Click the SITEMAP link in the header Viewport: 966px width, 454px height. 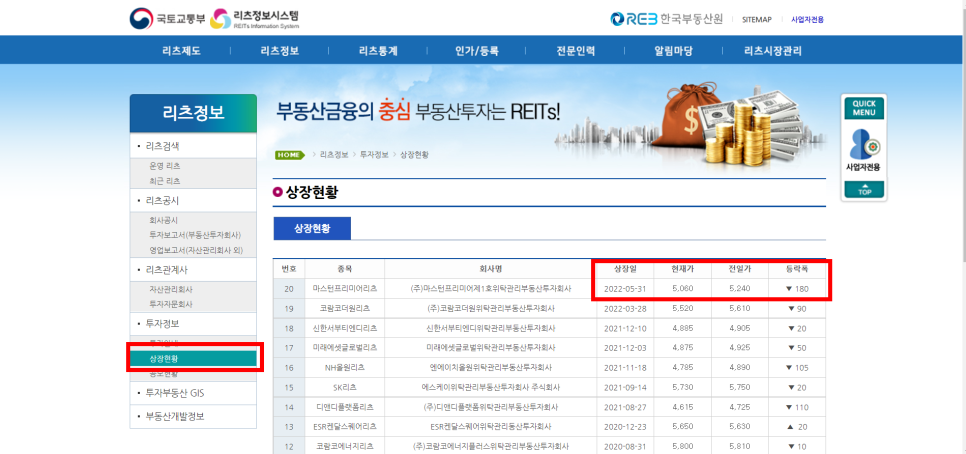pyautogui.click(x=756, y=19)
